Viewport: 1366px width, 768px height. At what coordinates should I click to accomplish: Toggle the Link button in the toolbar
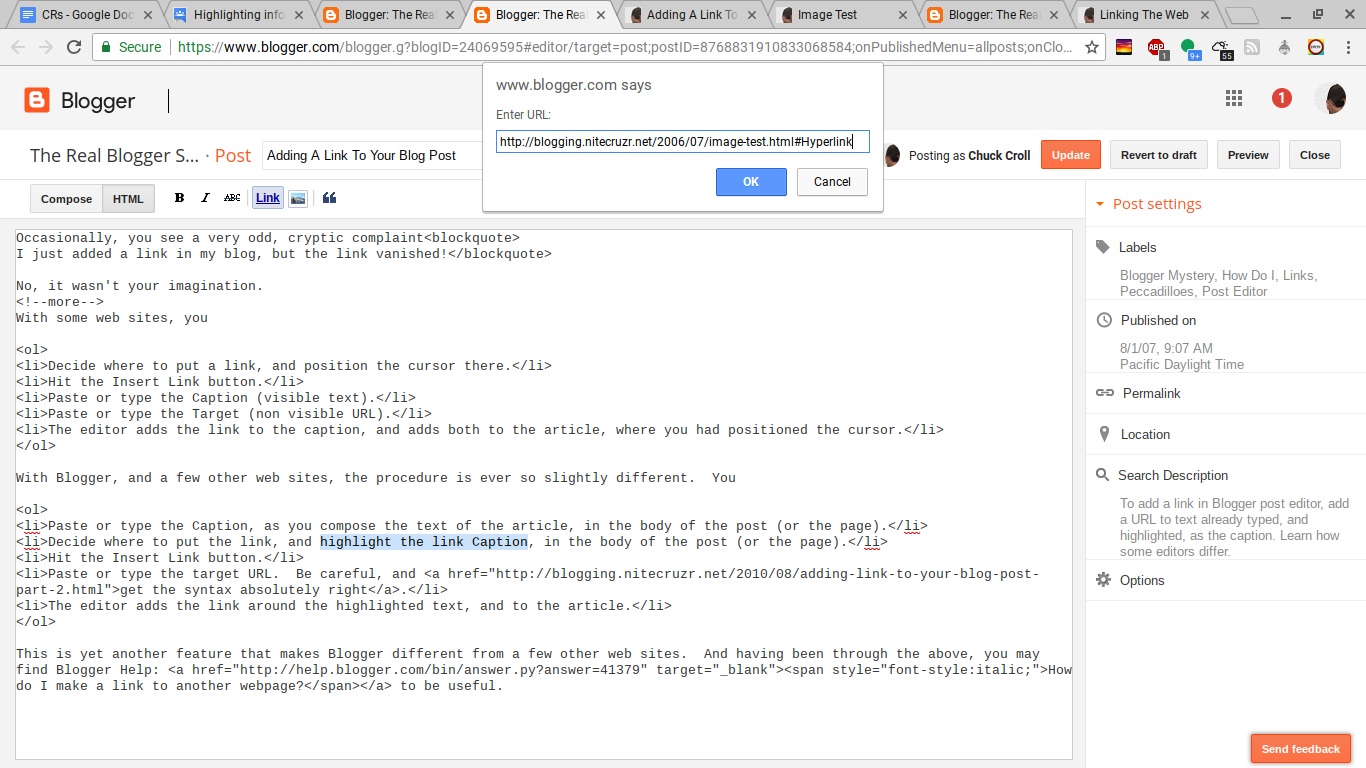pyautogui.click(x=266, y=197)
